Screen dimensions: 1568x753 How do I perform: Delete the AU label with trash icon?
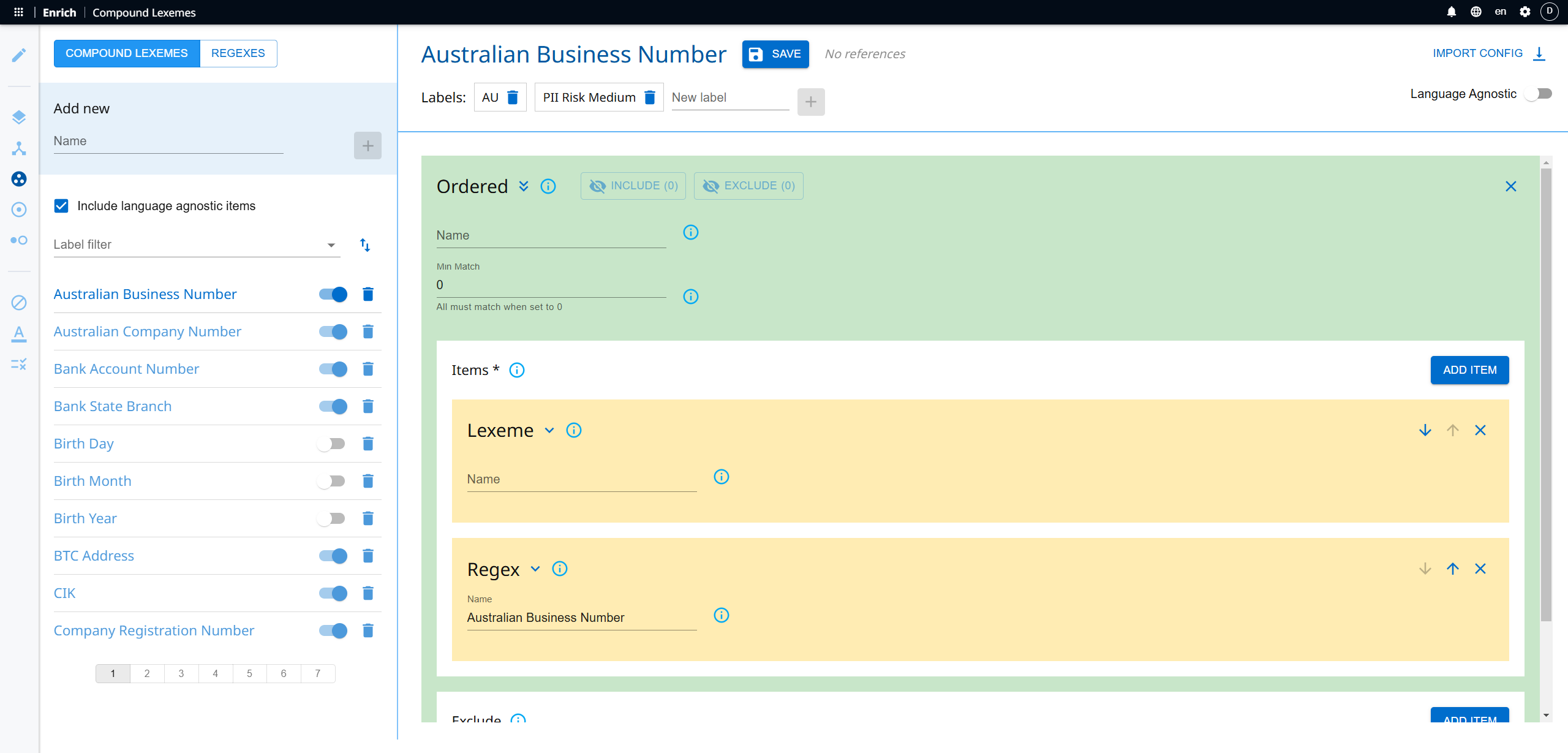pos(513,97)
